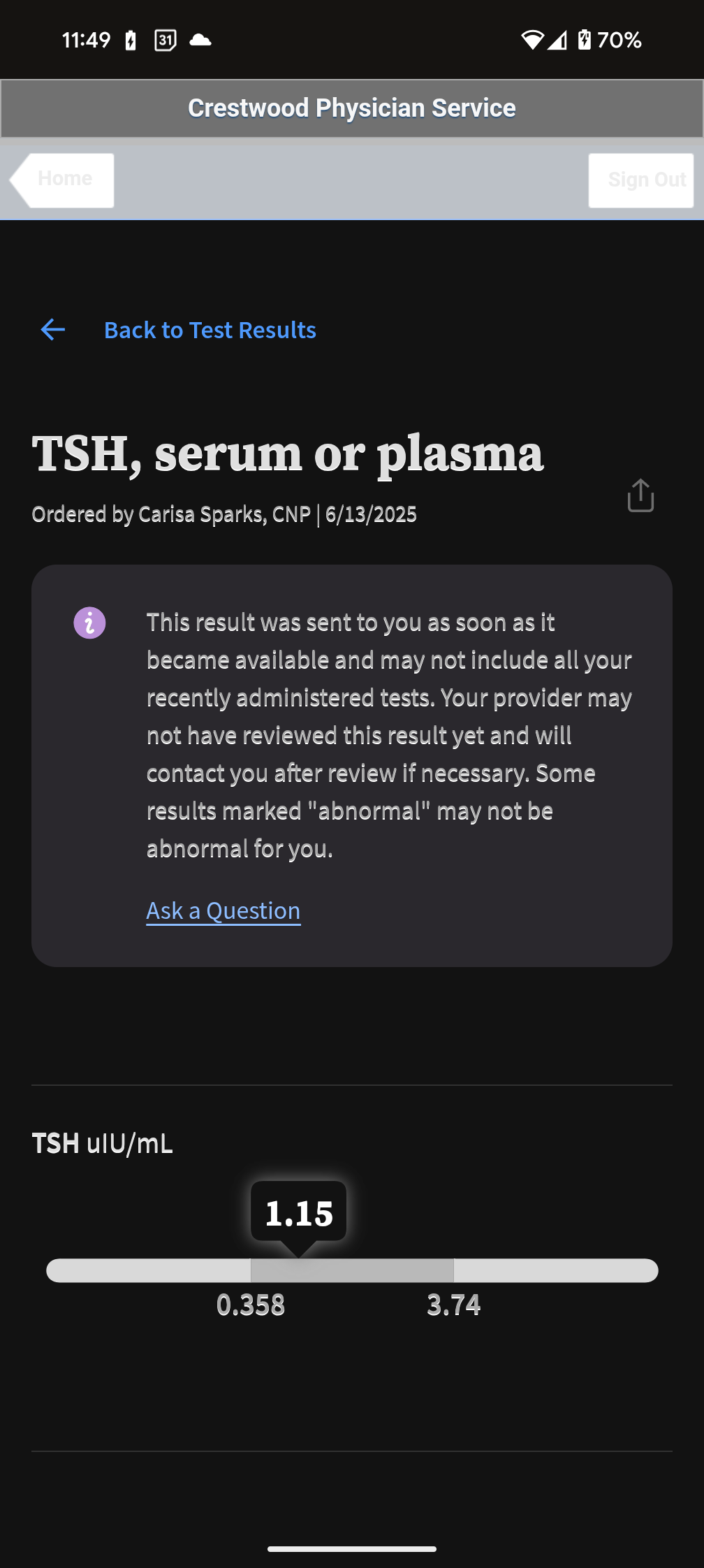The image size is (704, 1568).
Task: Tap the 11:49 clock in the status bar
Action: 87,40
